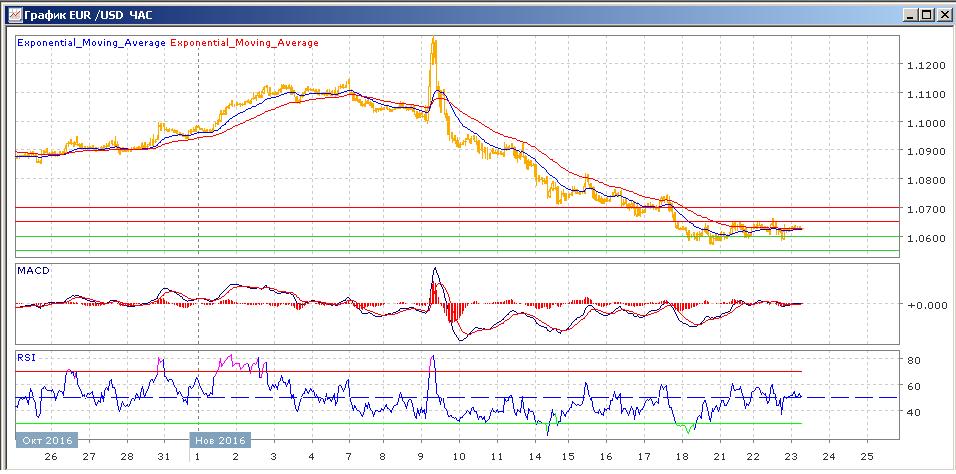Minimize the EUR/USD chart window
The height and width of the screenshot is (474, 956).
pyautogui.click(x=909, y=14)
